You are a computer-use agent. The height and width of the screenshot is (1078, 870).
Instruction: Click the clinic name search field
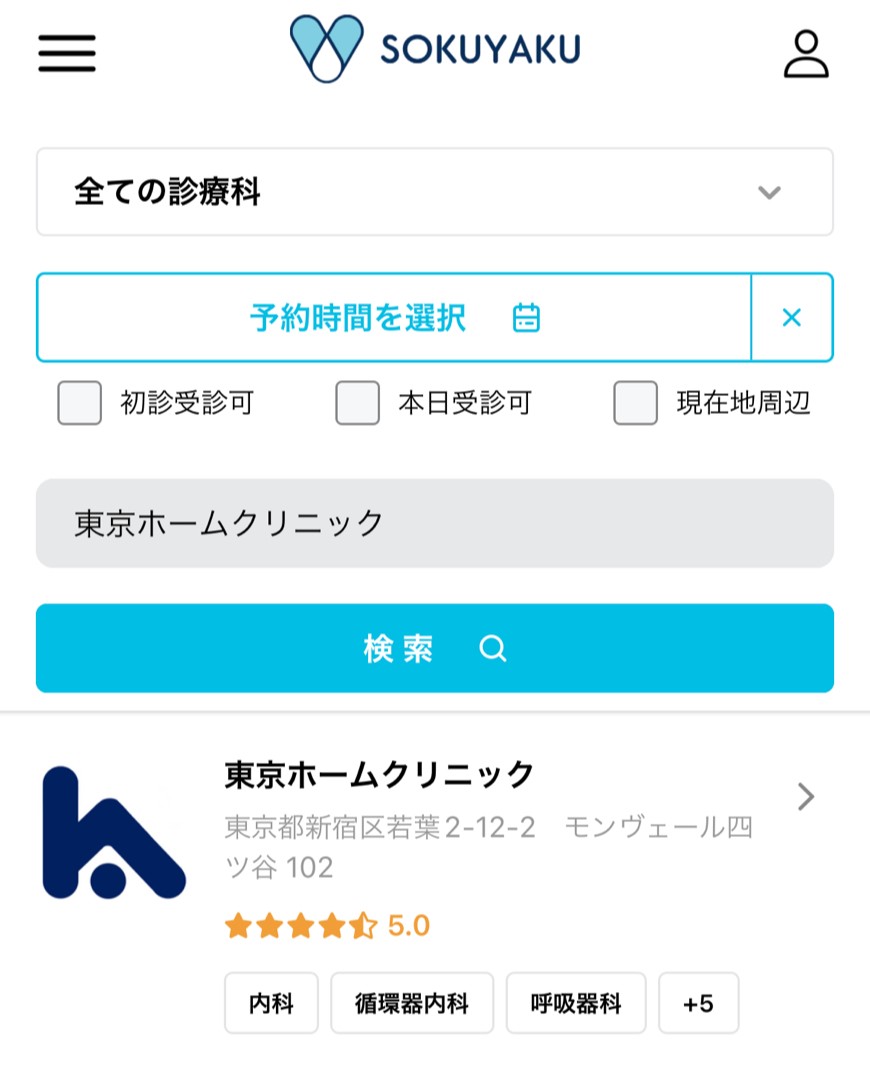coord(435,523)
